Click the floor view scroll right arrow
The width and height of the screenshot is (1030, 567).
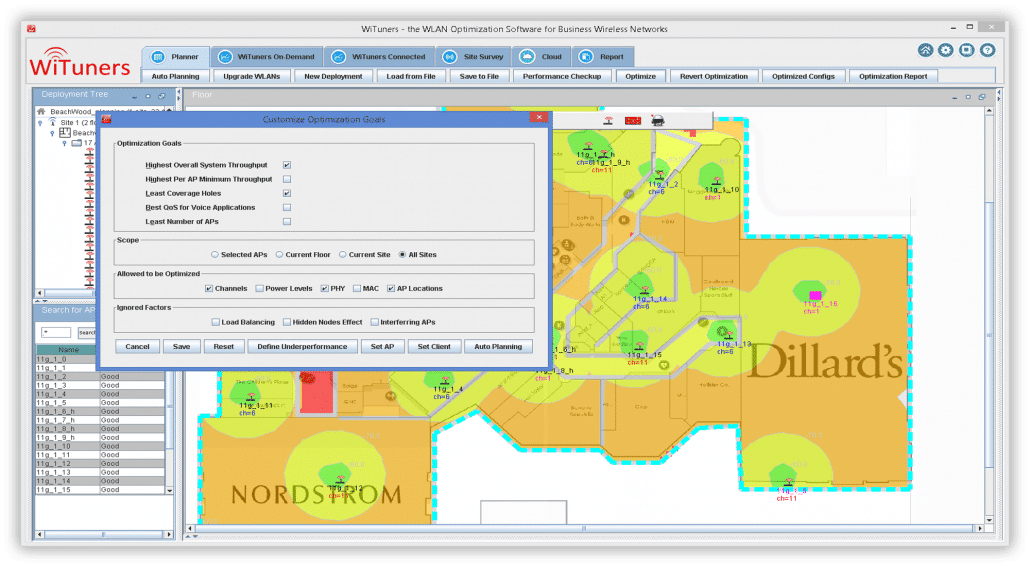[x=979, y=528]
